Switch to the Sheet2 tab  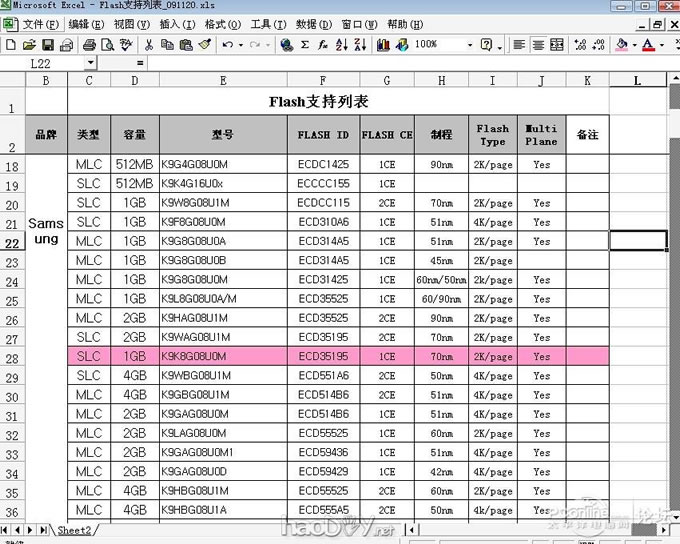(73, 530)
